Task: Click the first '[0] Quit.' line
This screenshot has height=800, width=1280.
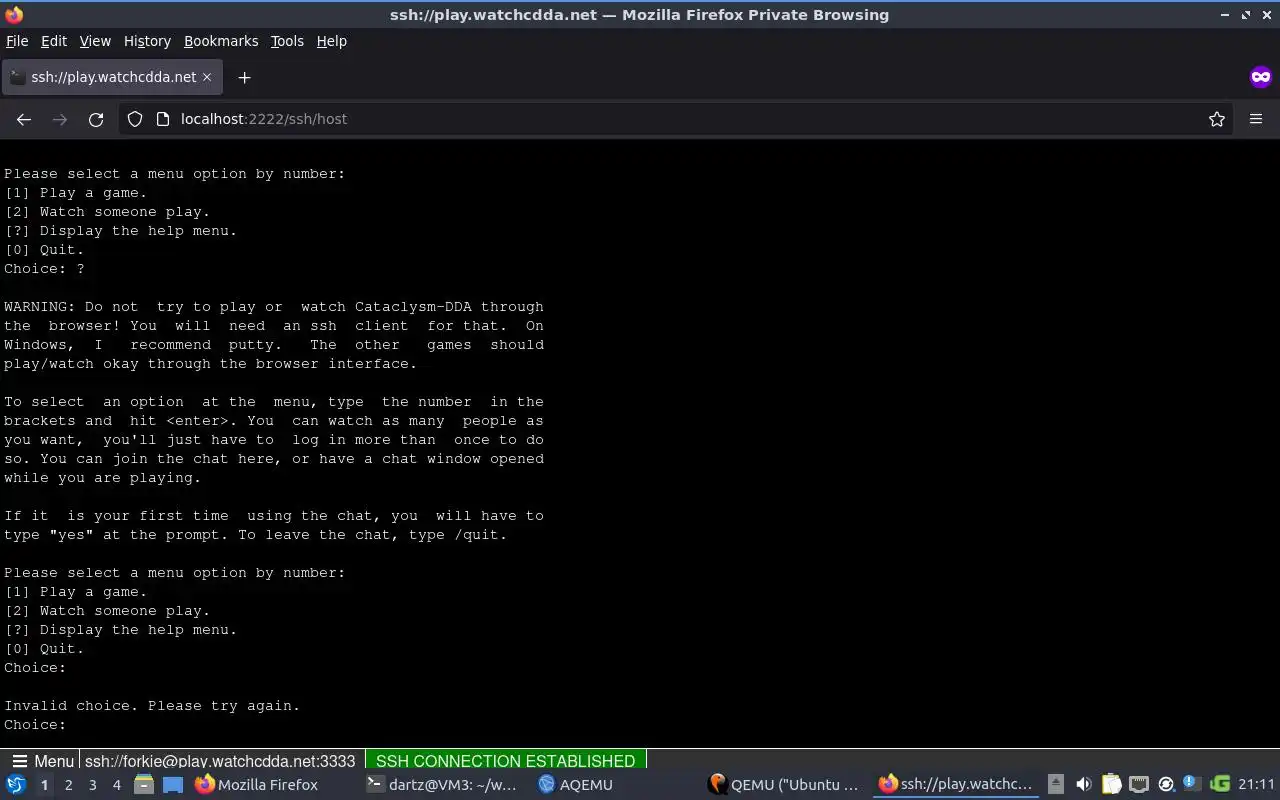Action: pyautogui.click(x=44, y=250)
